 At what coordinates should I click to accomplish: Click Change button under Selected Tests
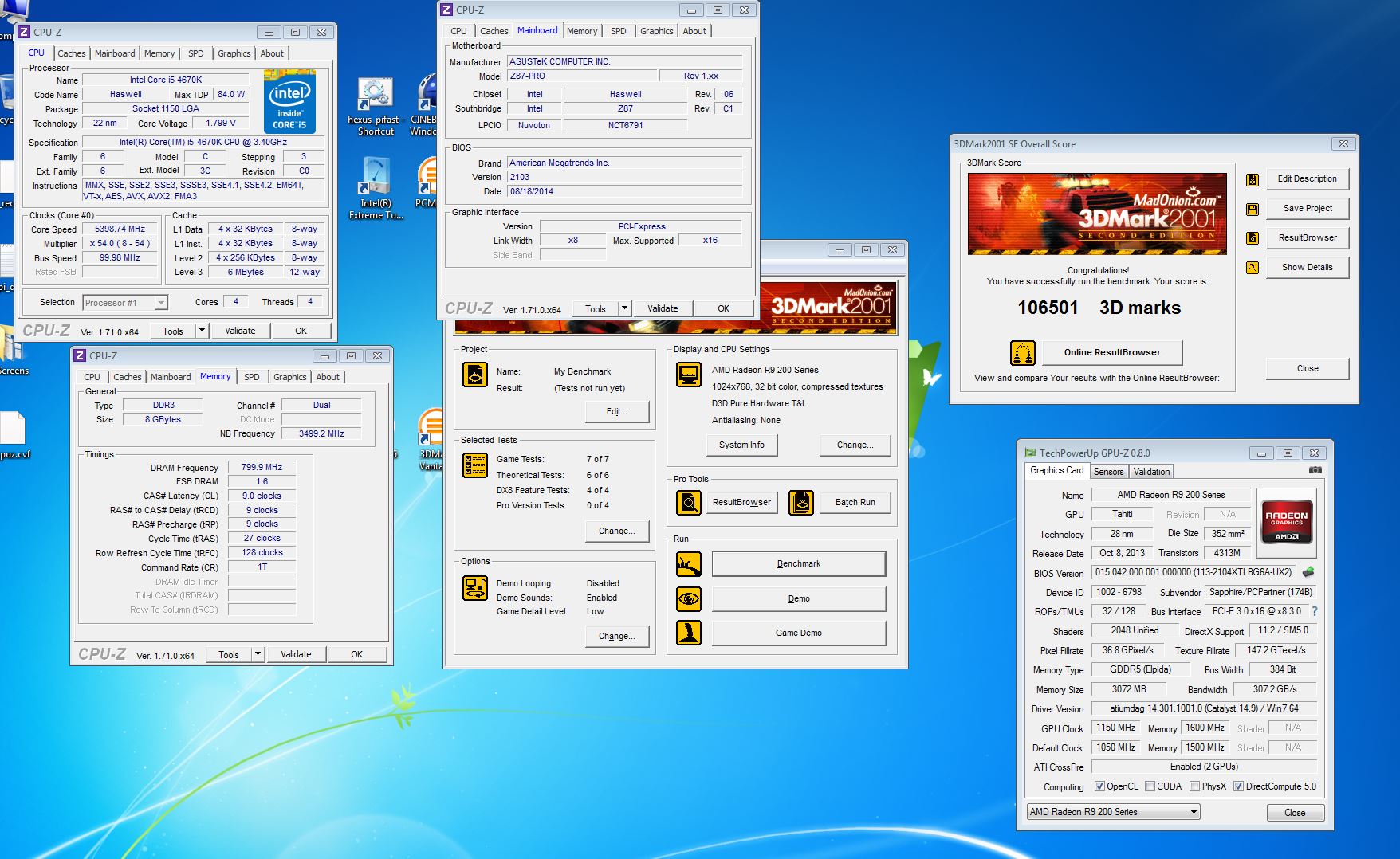point(617,531)
